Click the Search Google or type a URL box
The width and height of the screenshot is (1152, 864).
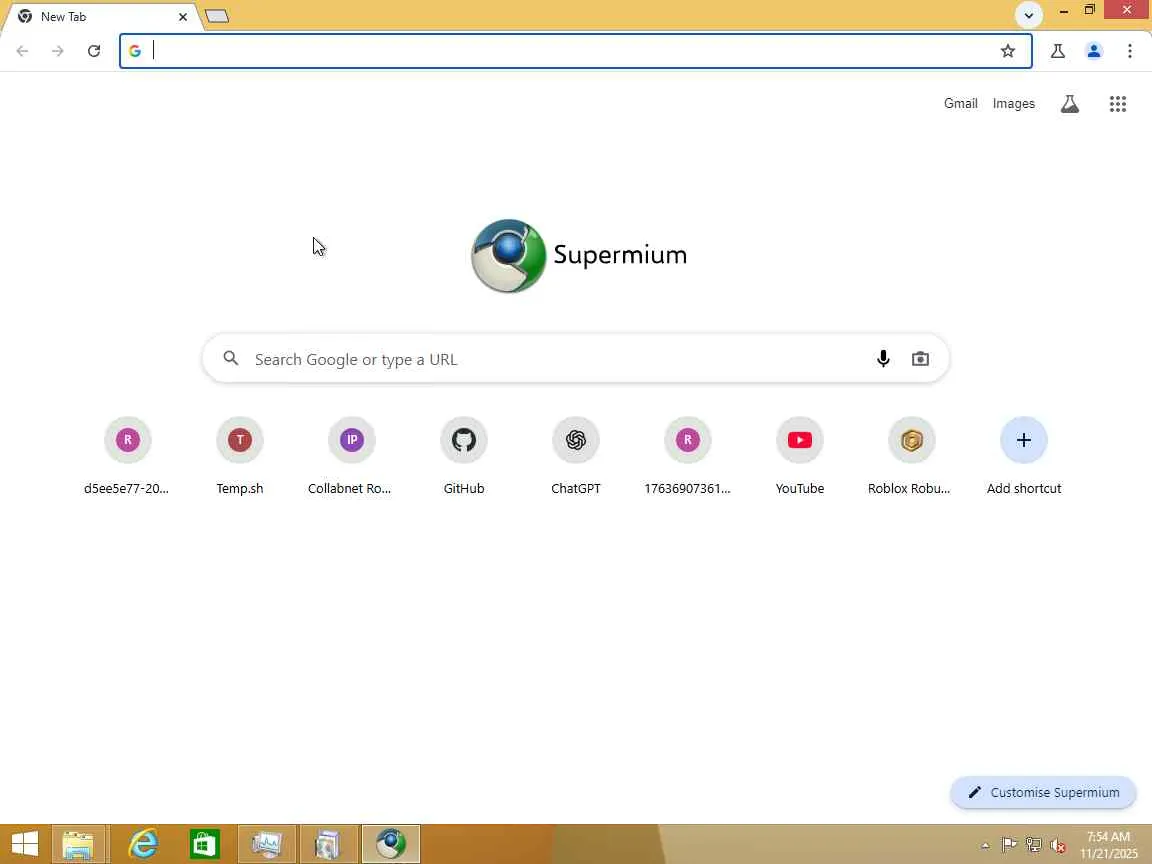pos(575,359)
